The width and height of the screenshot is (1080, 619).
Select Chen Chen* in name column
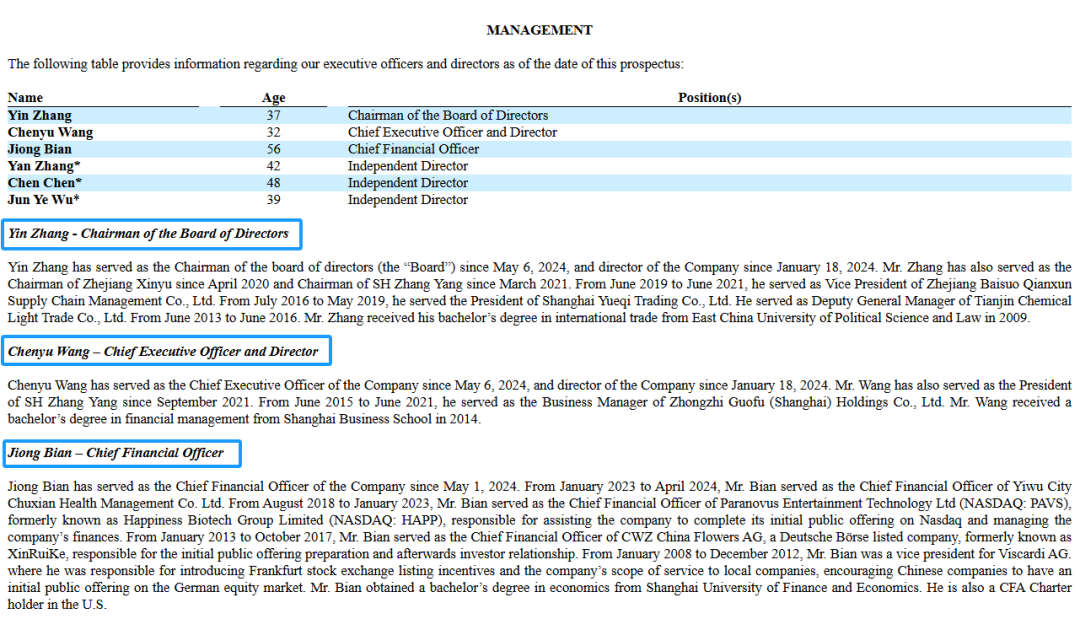pos(45,183)
